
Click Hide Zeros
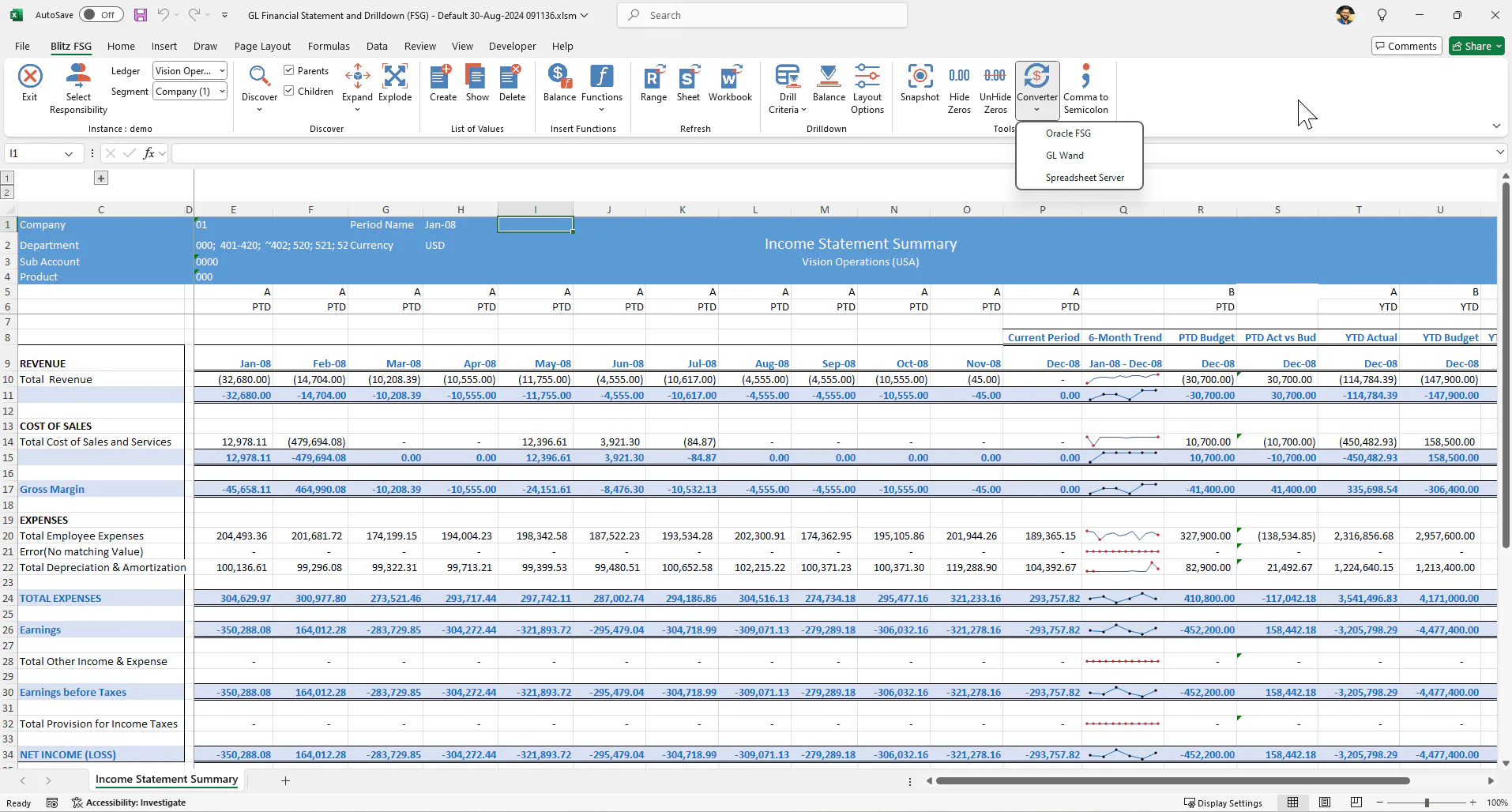959,88
